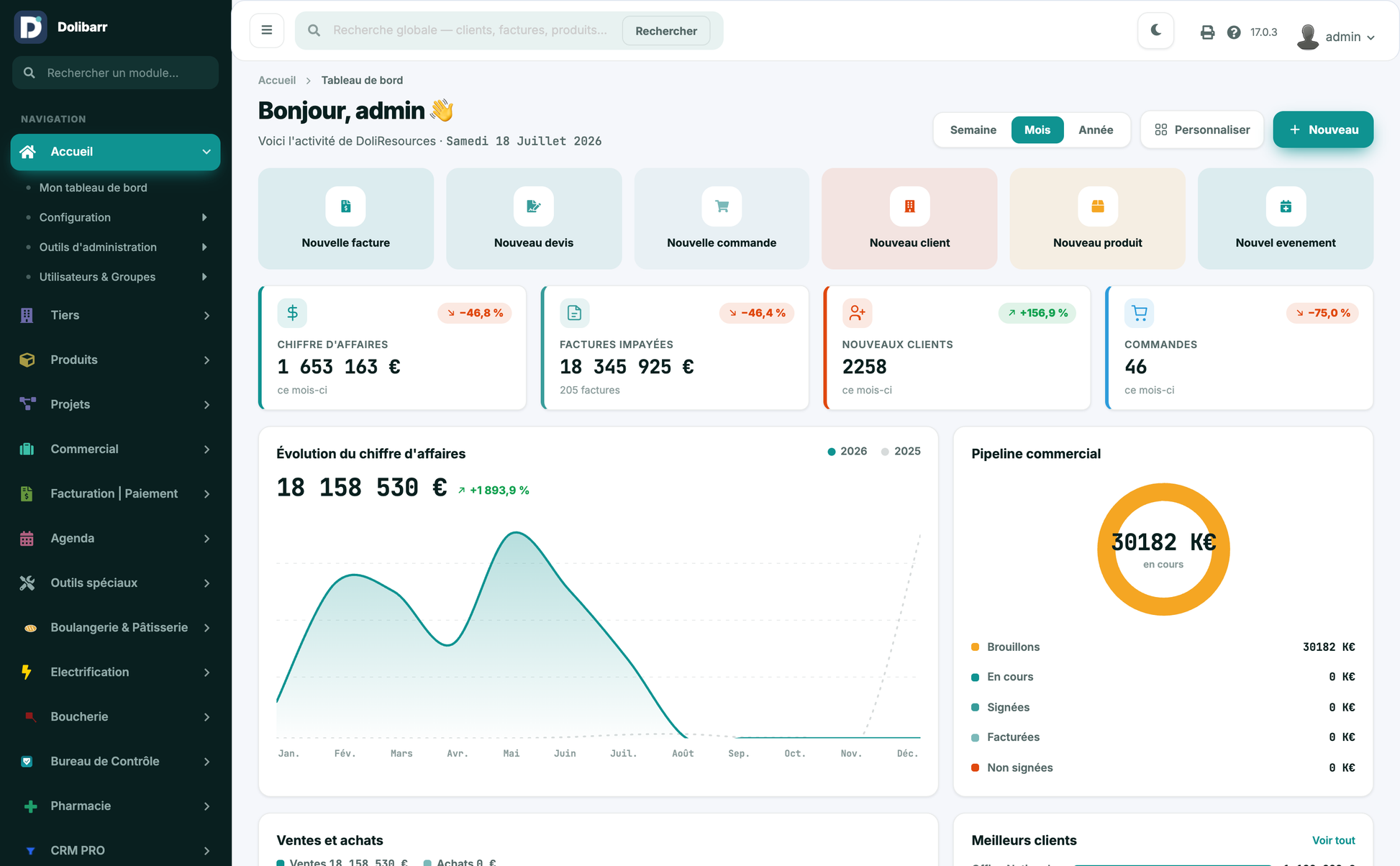The image size is (1400, 866).
Task: Collapse the Accueil menu chevron
Action: point(206,152)
